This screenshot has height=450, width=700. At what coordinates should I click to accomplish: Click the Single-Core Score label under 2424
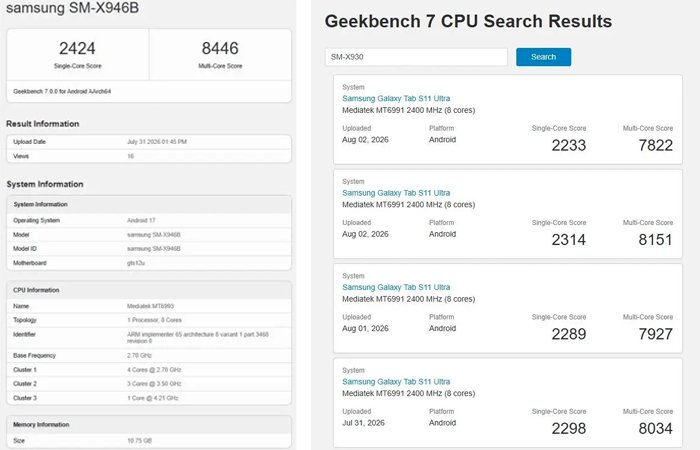tap(78, 66)
